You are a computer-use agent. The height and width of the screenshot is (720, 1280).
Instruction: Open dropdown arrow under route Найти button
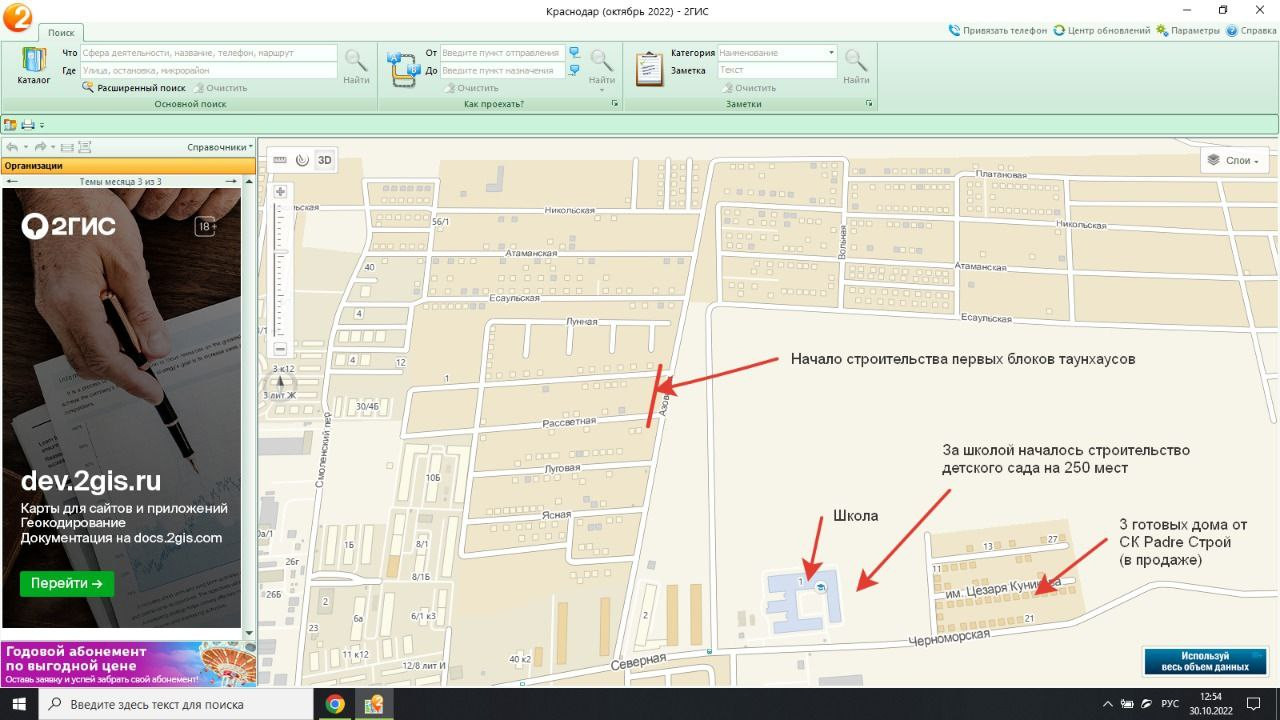point(602,90)
